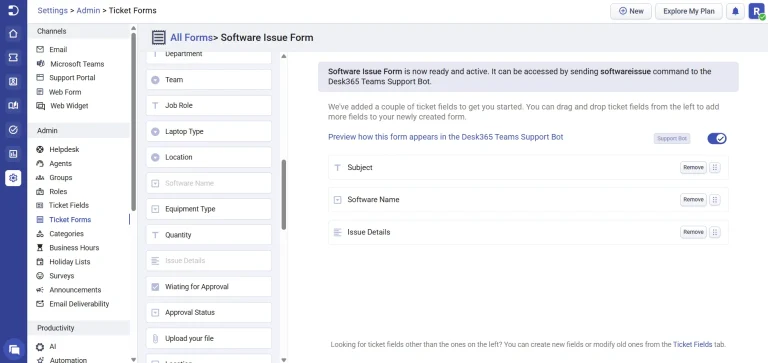The image size is (768, 363).
Task: Go back to All Forms link
Action: (x=191, y=38)
